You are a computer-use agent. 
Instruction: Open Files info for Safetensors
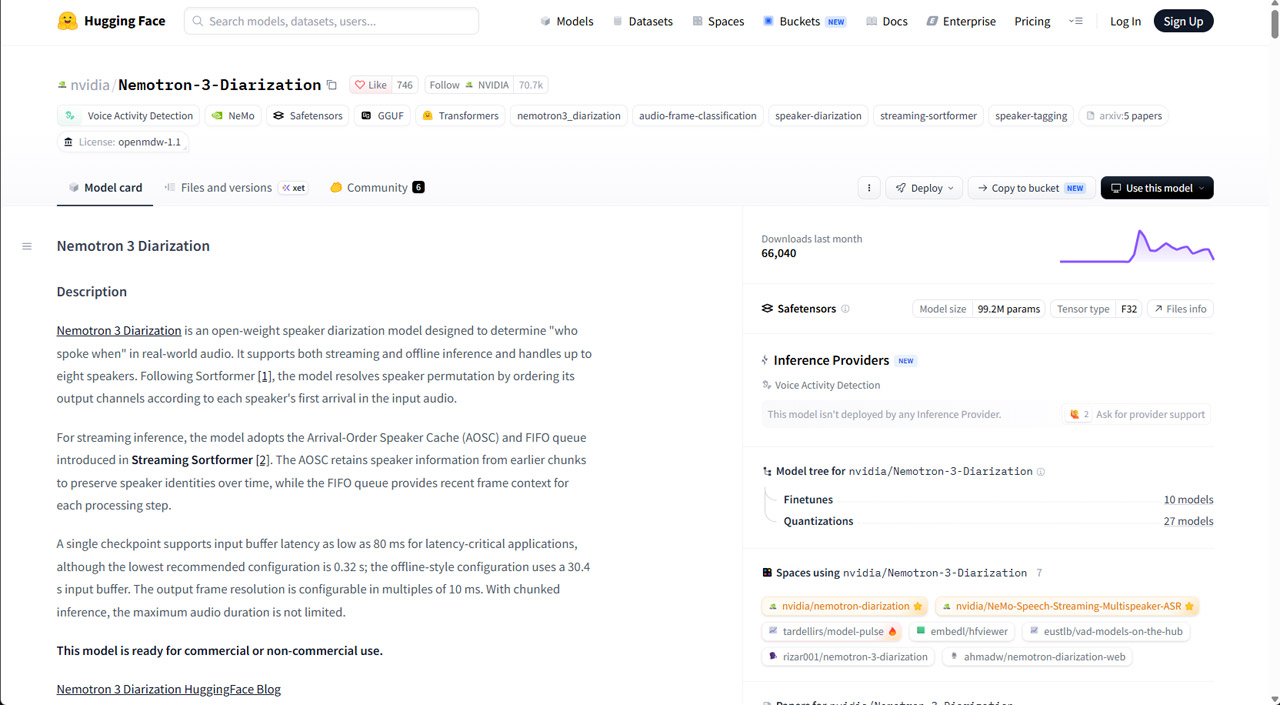coord(1180,309)
